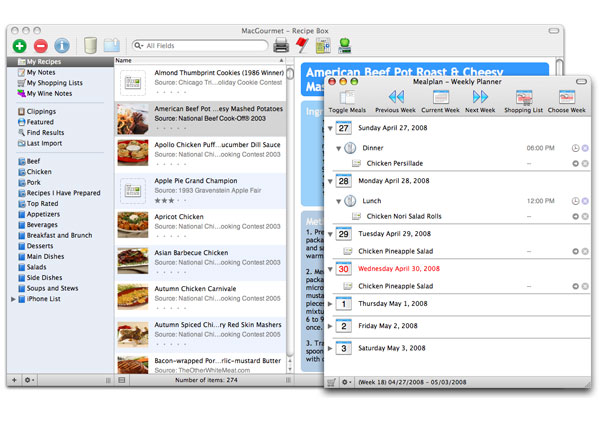The height and width of the screenshot is (442, 600).
Task: Click the clock icon on Lunch row
Action: (x=575, y=201)
